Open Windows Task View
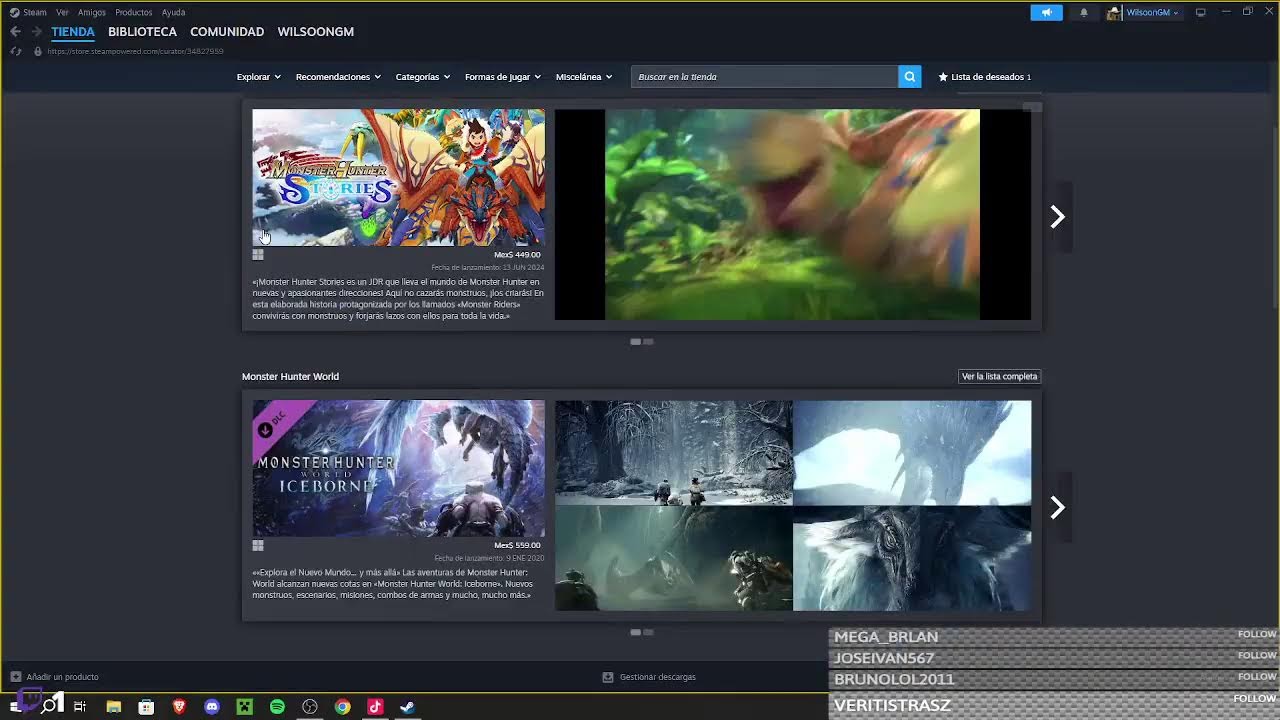The image size is (1280, 720). 80,707
